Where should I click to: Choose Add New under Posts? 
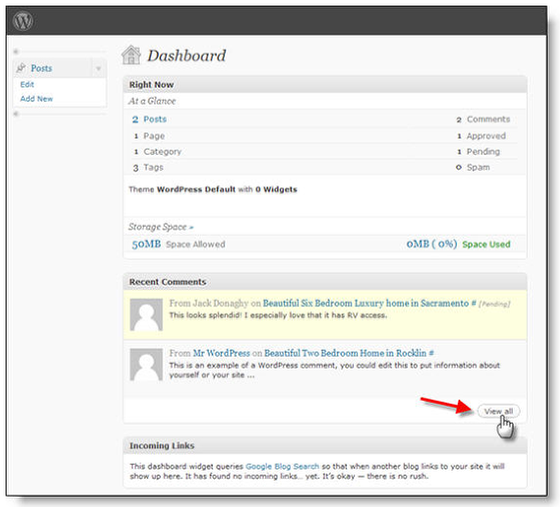36,99
